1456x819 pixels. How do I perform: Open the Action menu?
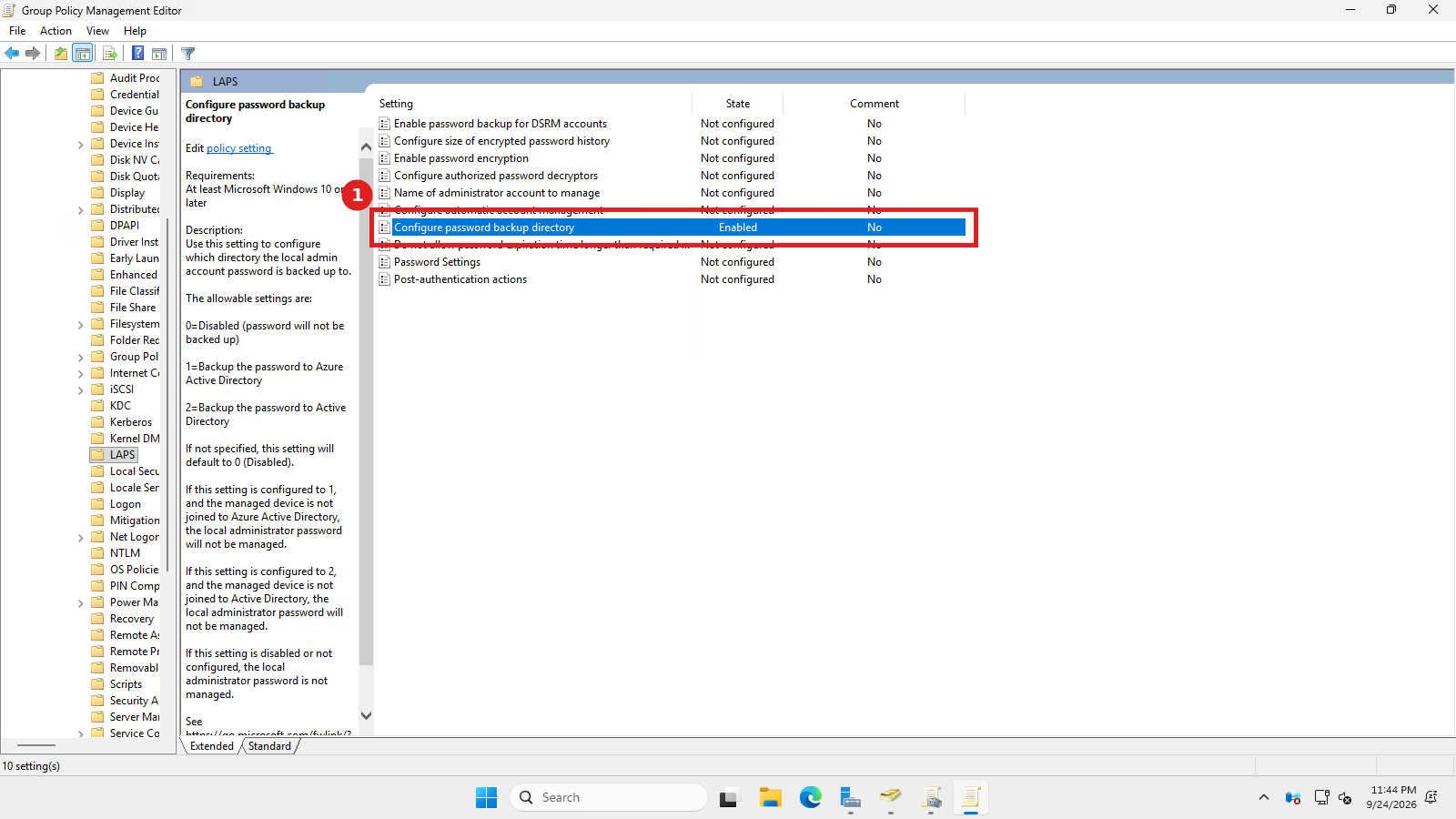[56, 31]
